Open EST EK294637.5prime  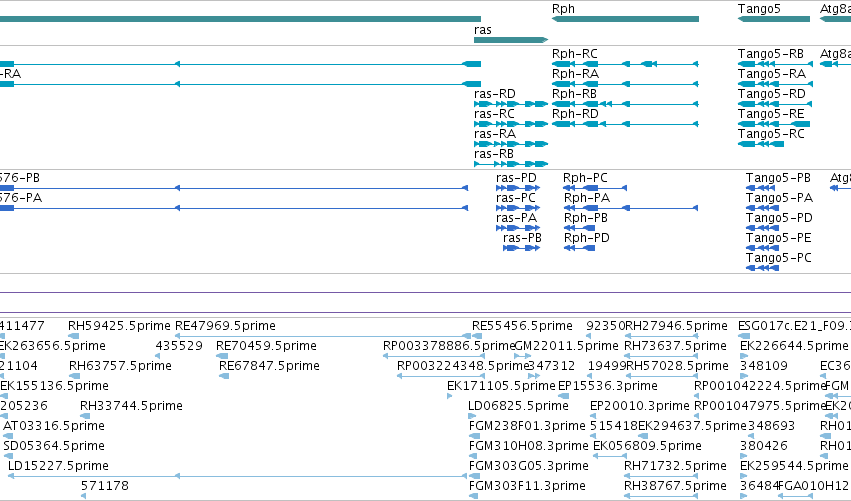pyautogui.click(x=692, y=427)
